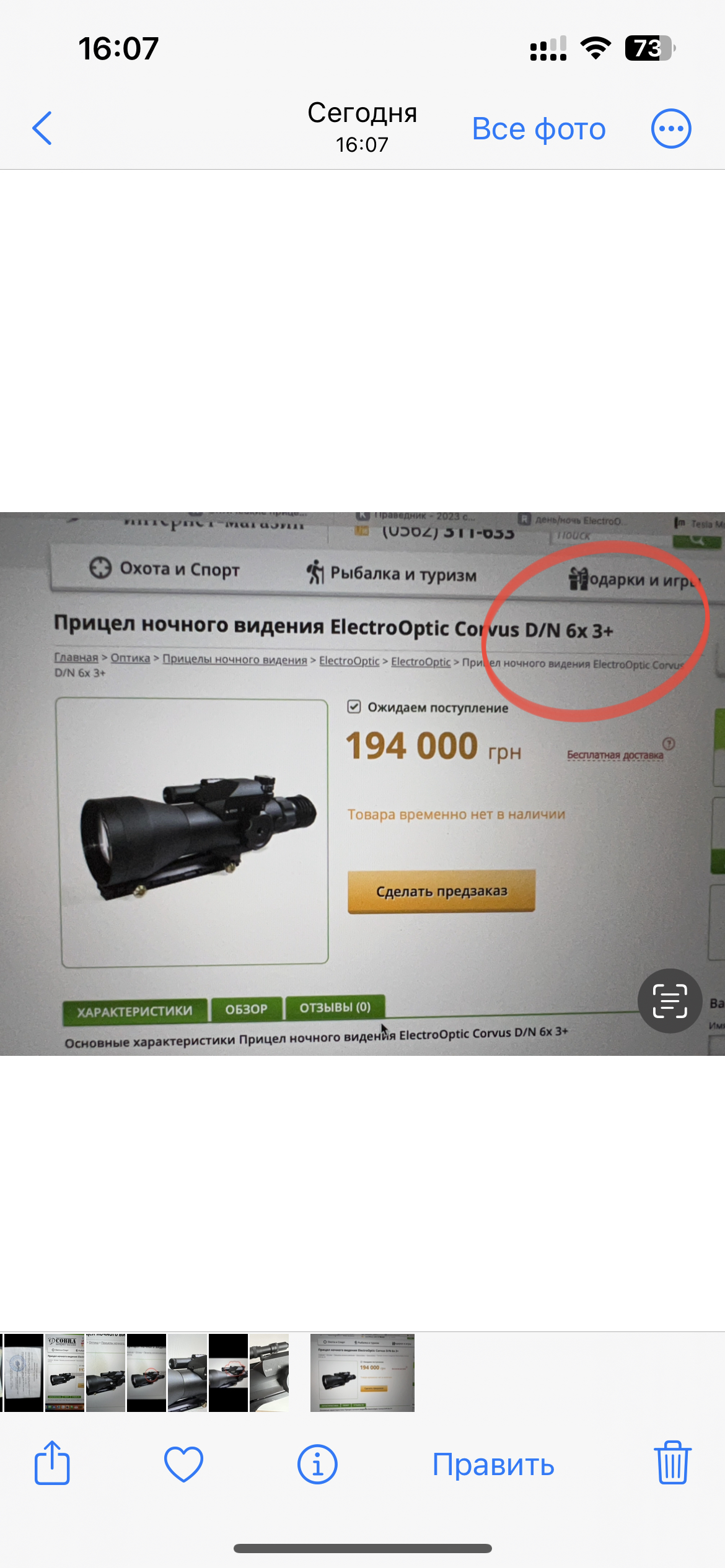Image resolution: width=725 pixels, height=1568 pixels.
Task: Tap the battery indicator in status bar
Action: (x=649, y=48)
